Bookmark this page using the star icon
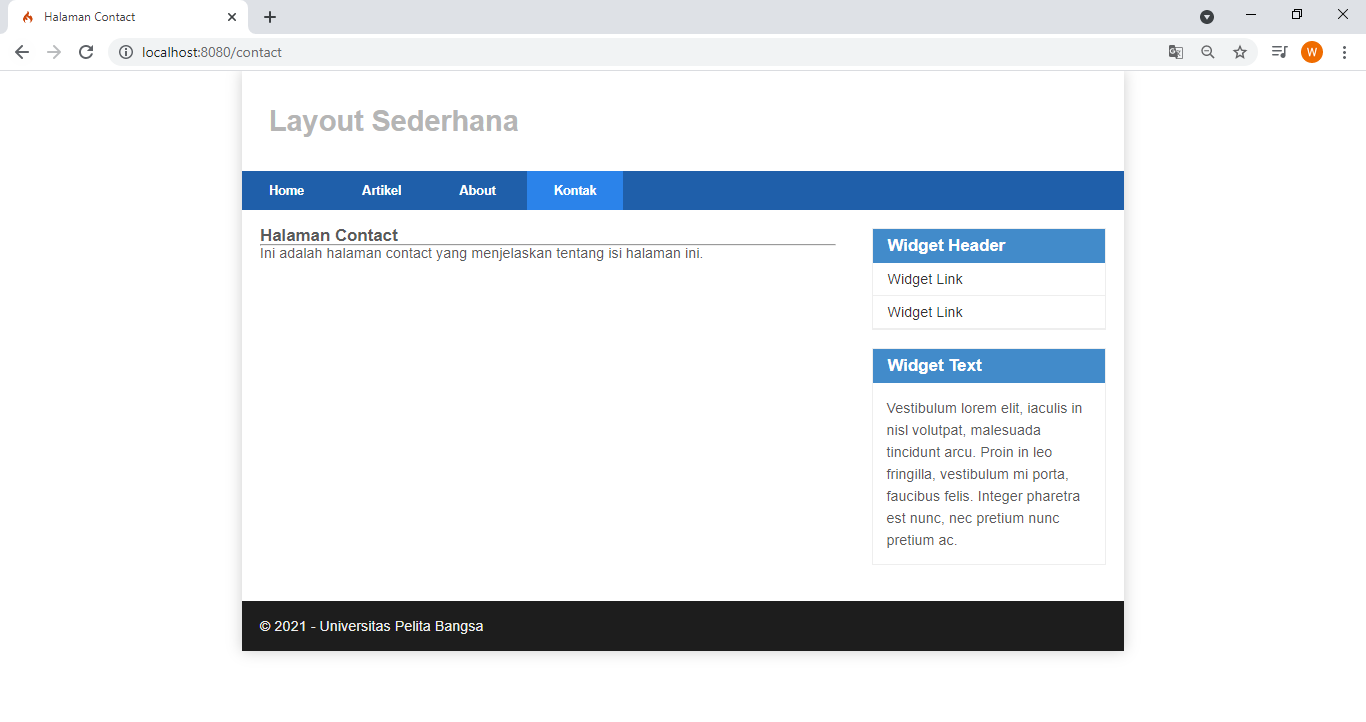Viewport: 1366px width, 722px height. pyautogui.click(x=1240, y=51)
